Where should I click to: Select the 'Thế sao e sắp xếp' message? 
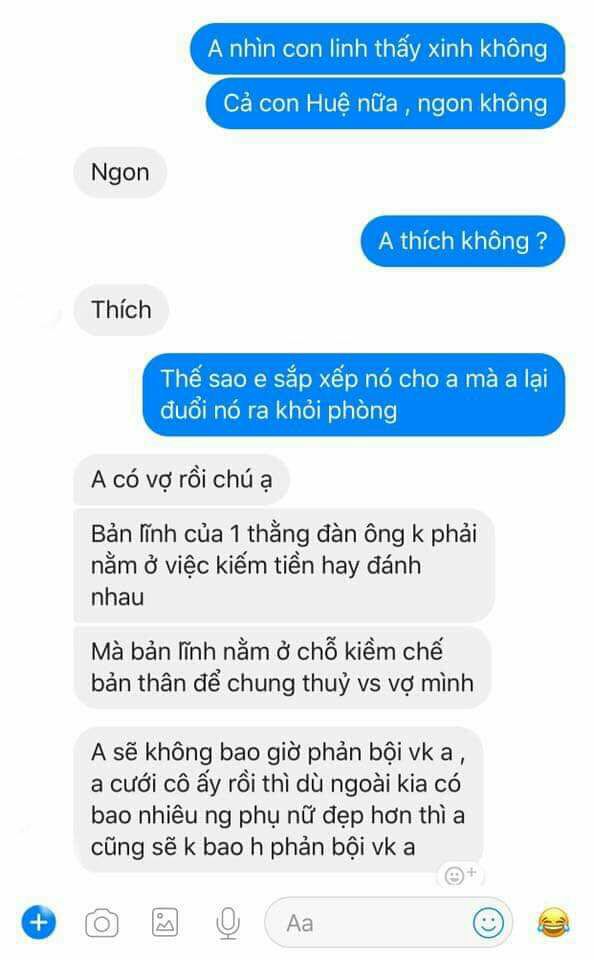pos(354,394)
